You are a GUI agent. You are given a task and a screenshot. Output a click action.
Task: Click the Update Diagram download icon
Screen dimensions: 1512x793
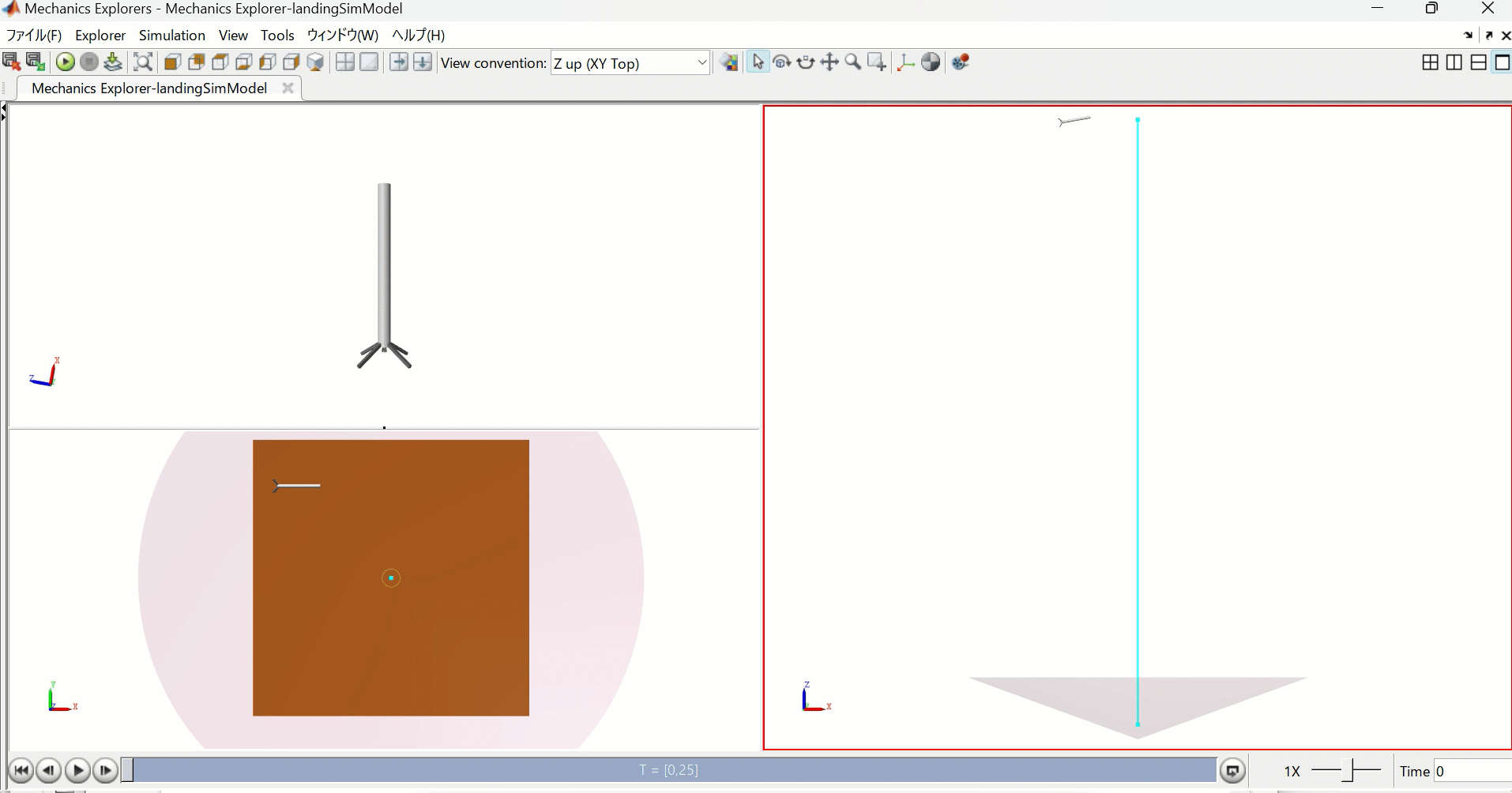pos(113,62)
